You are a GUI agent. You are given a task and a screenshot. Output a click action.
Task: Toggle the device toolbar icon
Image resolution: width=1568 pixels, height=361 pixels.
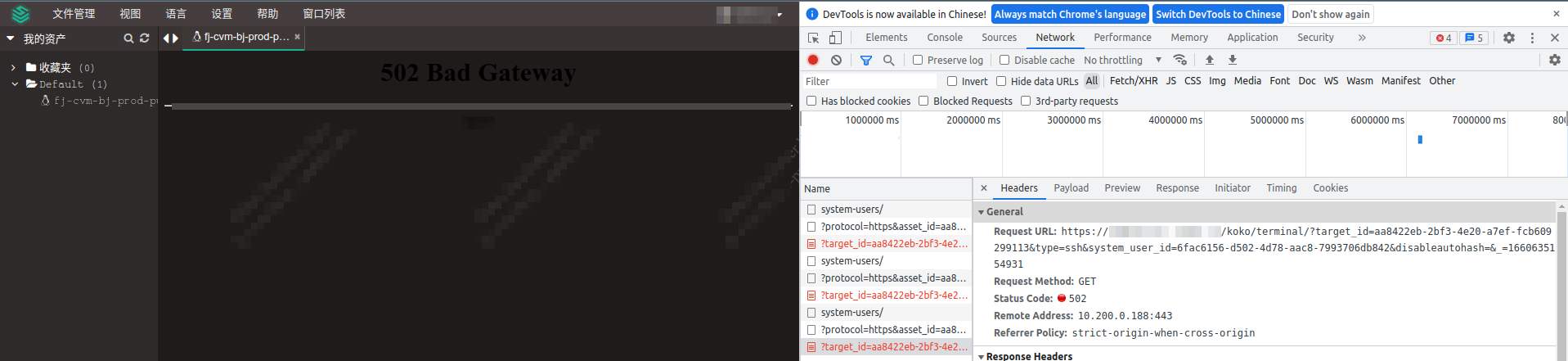click(835, 38)
